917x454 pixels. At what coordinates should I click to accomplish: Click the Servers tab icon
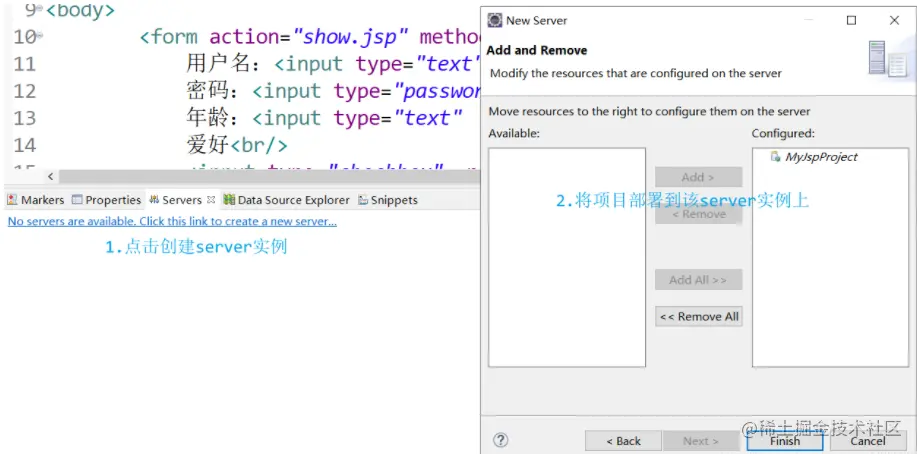(154, 200)
